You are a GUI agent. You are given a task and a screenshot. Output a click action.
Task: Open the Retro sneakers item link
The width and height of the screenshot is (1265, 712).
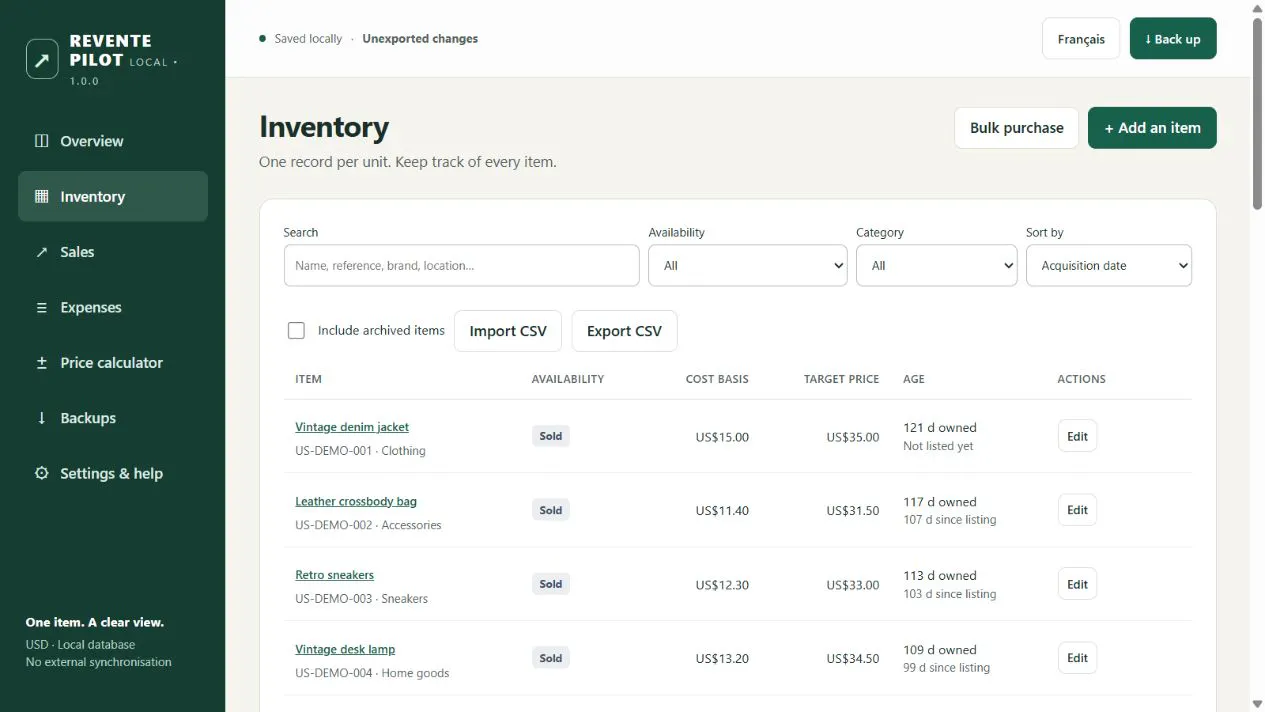tap(335, 575)
